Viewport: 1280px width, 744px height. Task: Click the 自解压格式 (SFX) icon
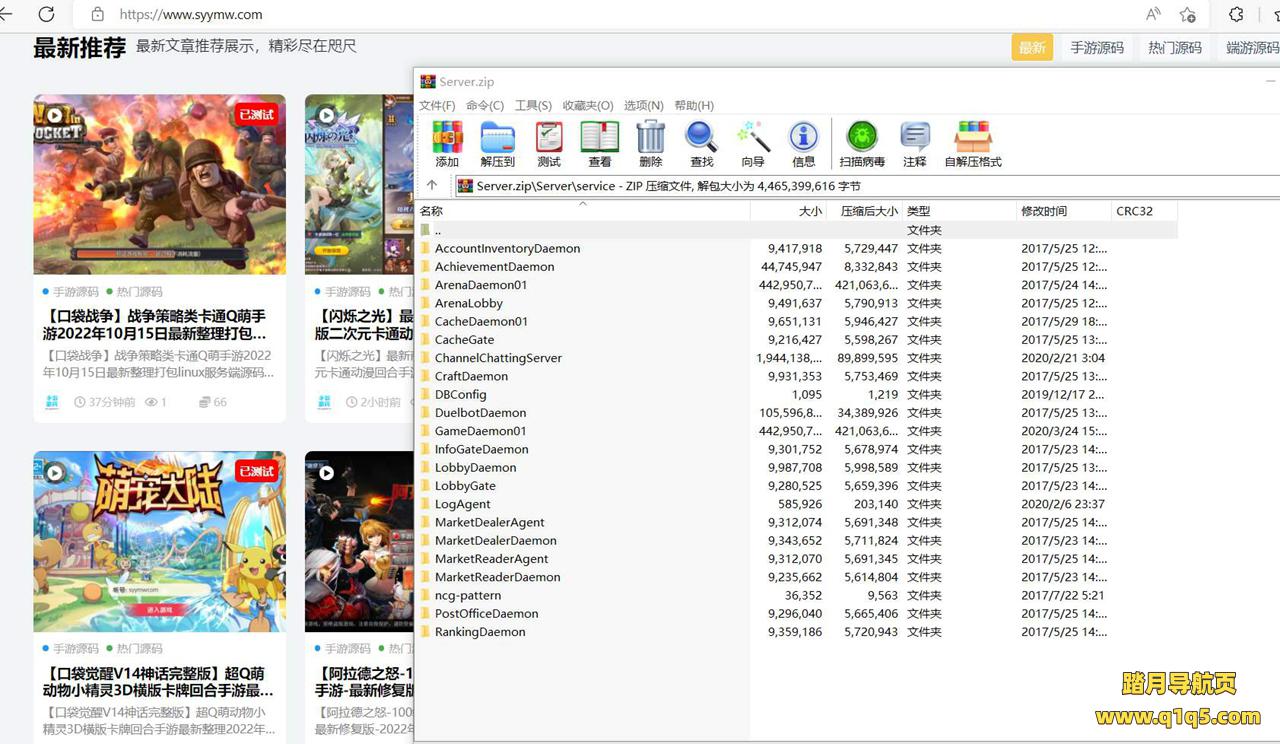tap(972, 137)
